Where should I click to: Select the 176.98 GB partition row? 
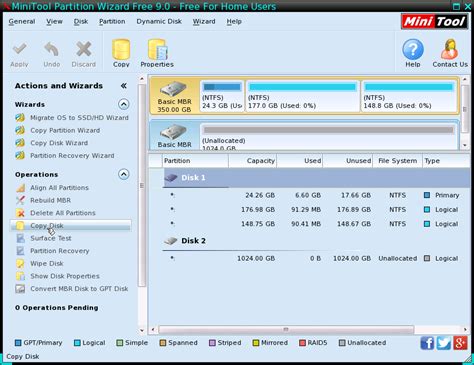click(x=315, y=210)
